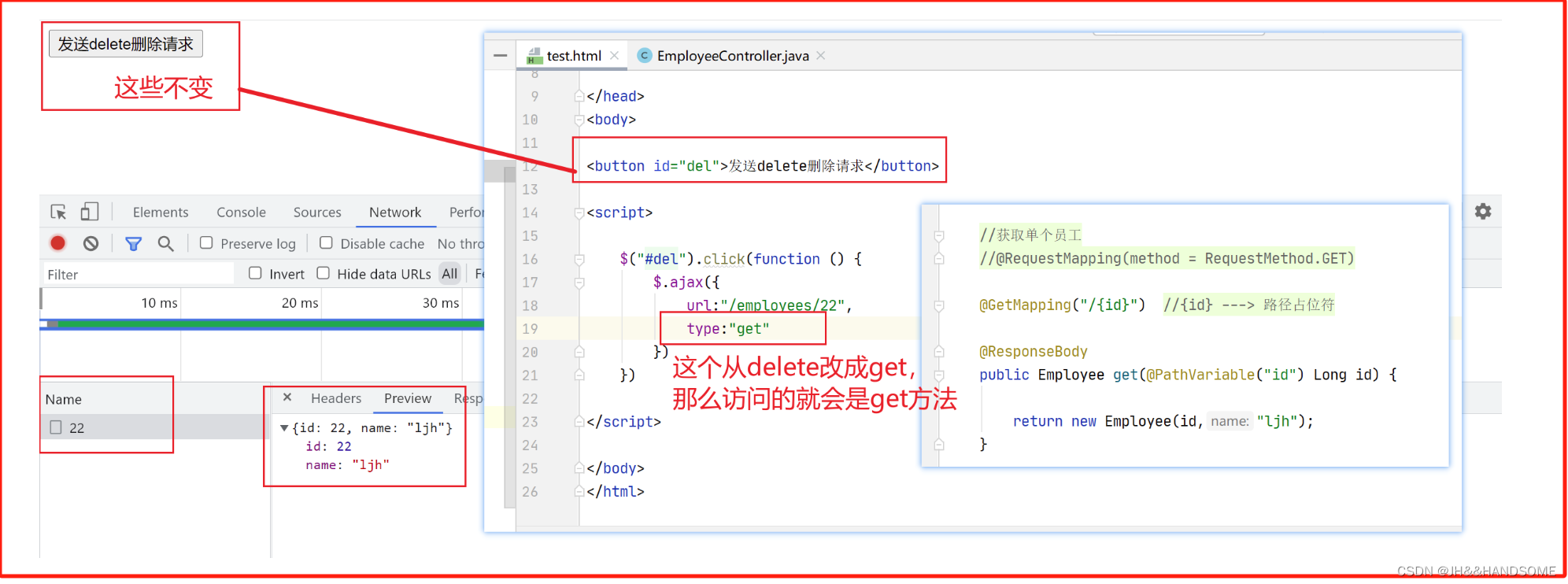Close the EmployeeController.java tab
Image resolution: width=1568 pixels, height=584 pixels.
coord(821,56)
